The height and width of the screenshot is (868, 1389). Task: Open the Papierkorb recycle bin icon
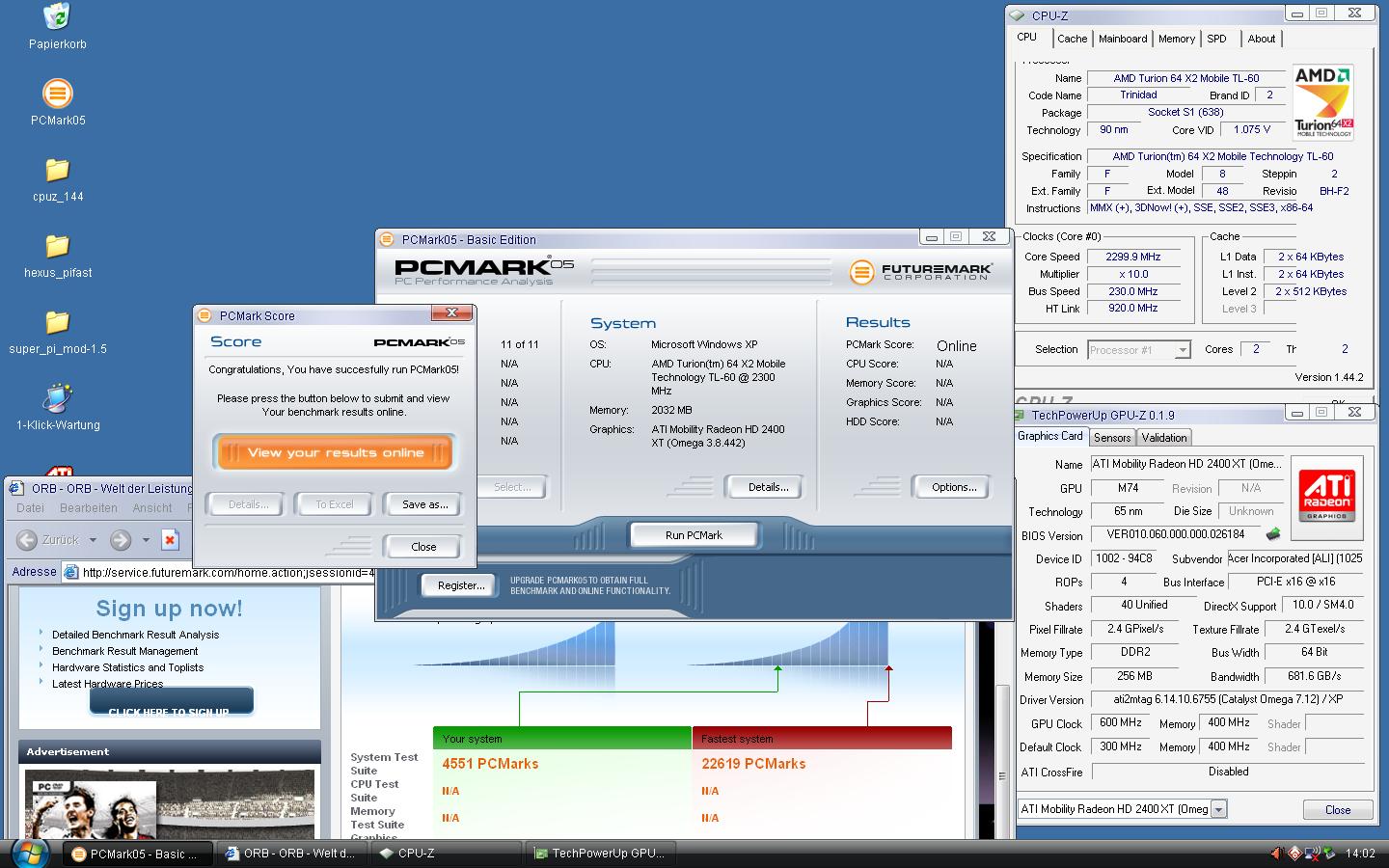57,16
